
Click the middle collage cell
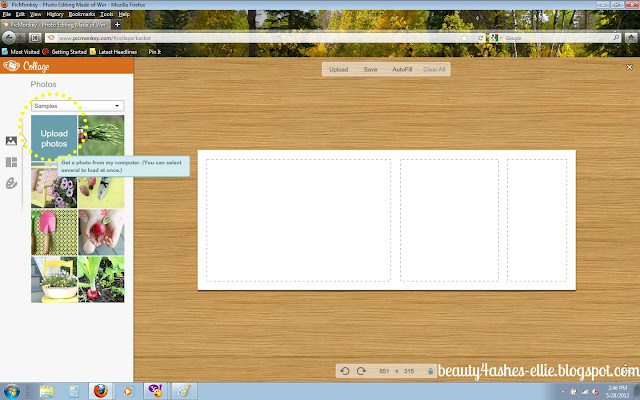(449, 220)
